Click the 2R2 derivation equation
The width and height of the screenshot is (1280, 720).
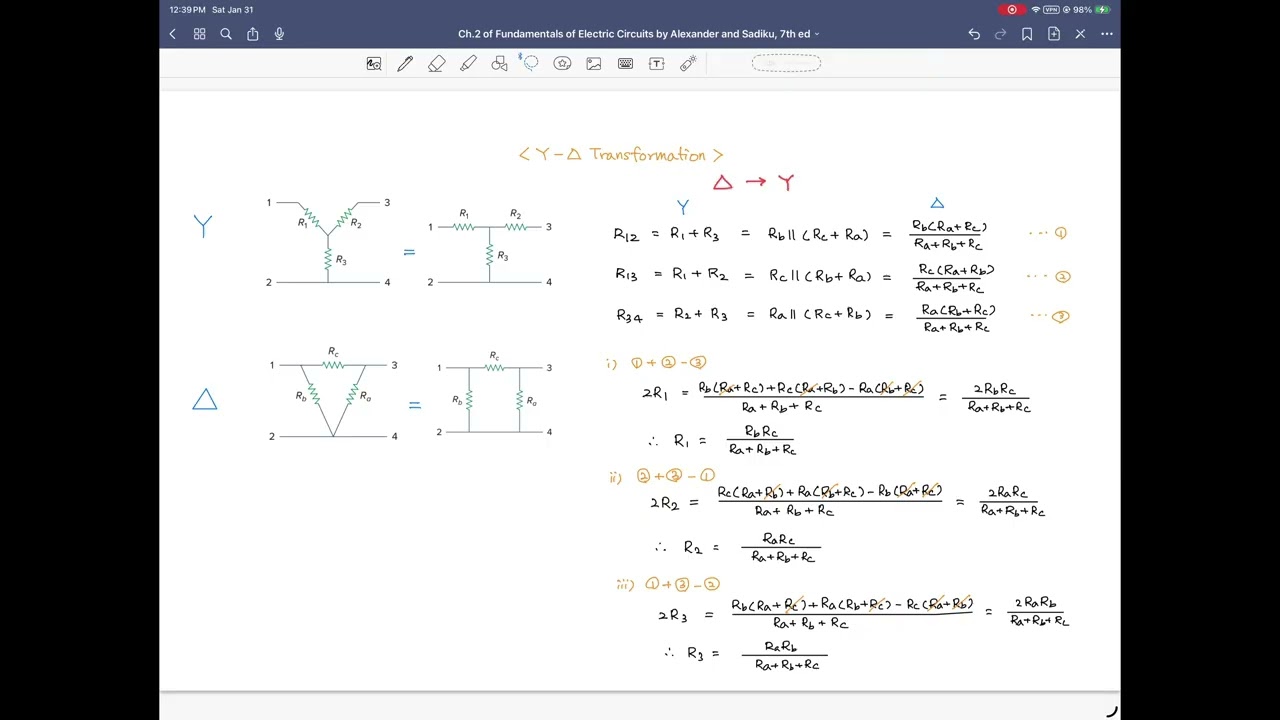(848, 501)
